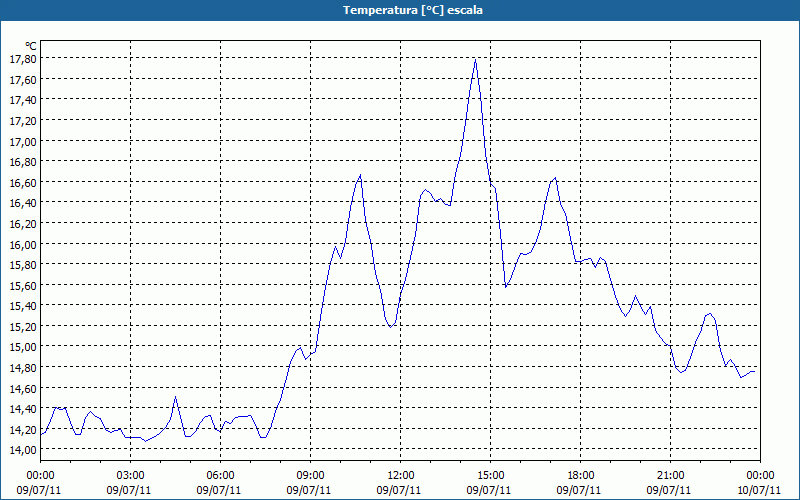Click the 15:00 time axis label
This screenshot has width=800, height=500.
tap(490, 476)
